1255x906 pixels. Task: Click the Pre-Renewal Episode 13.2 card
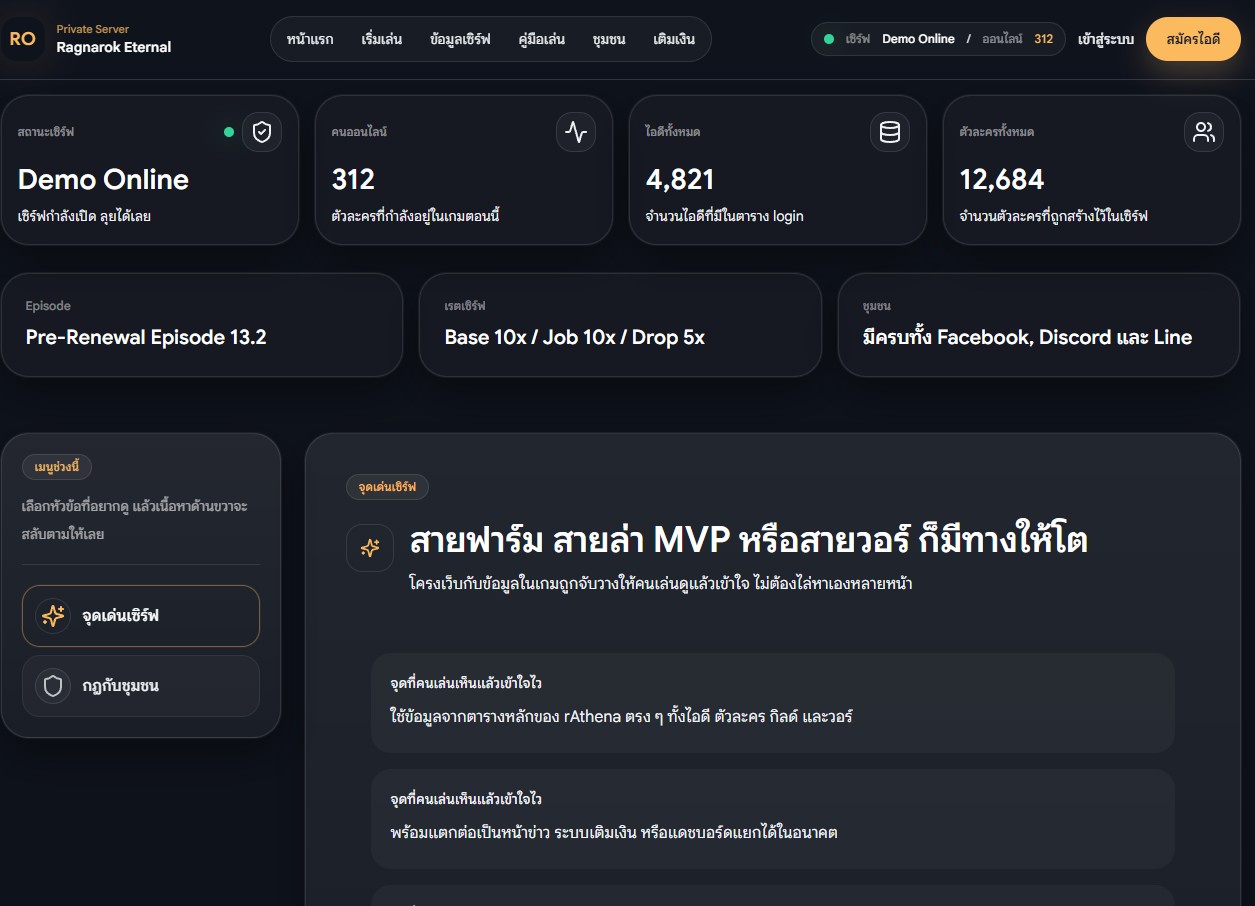coord(202,325)
